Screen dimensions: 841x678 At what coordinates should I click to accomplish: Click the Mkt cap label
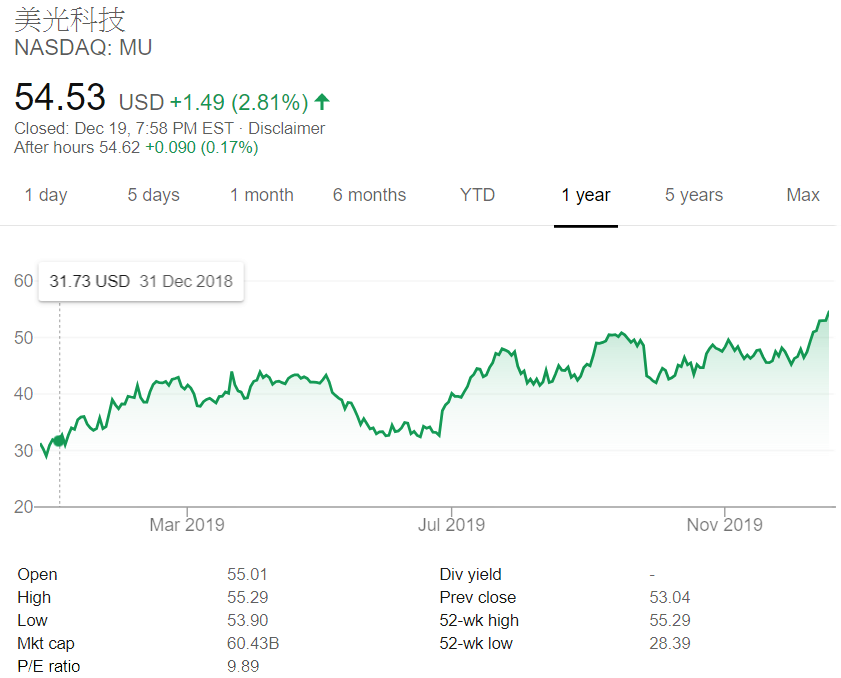click(x=46, y=644)
